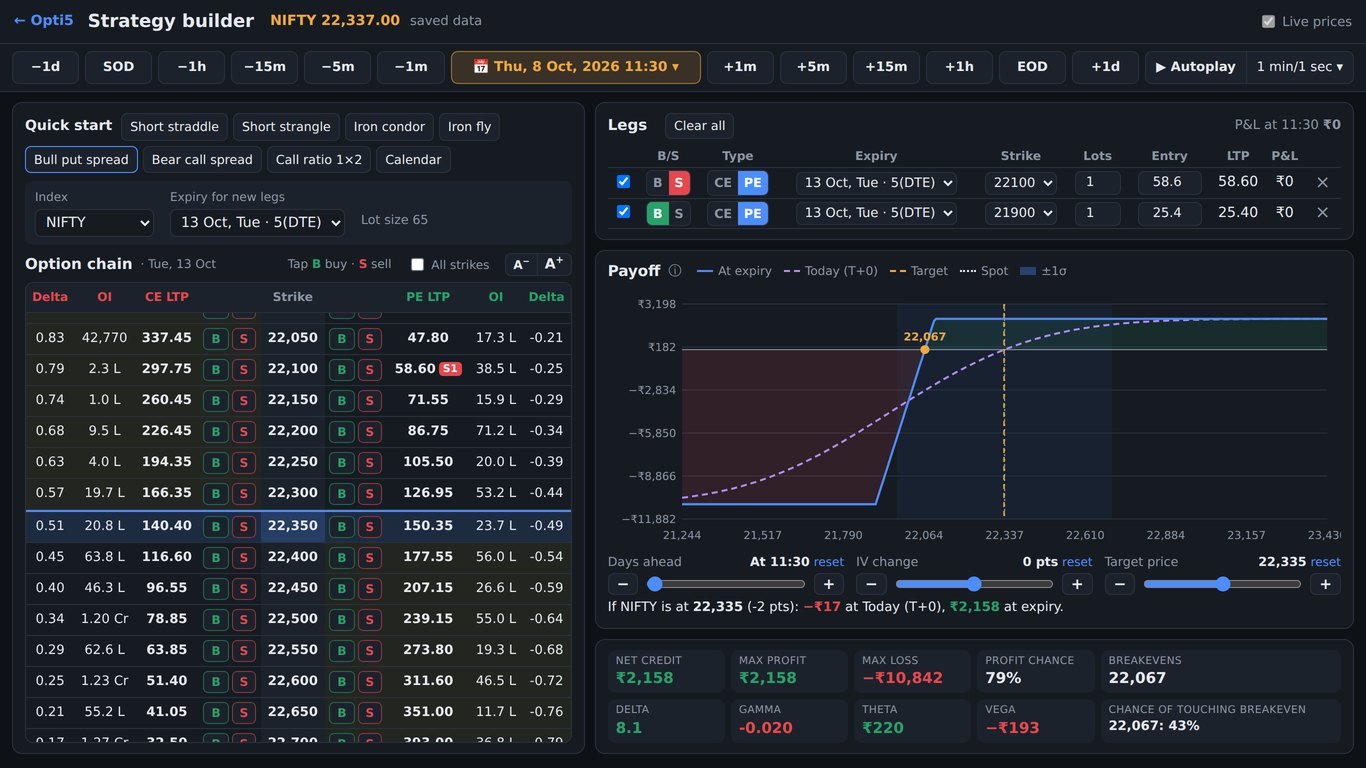Buy the 22,200 put option
1366x768 pixels.
point(341,432)
